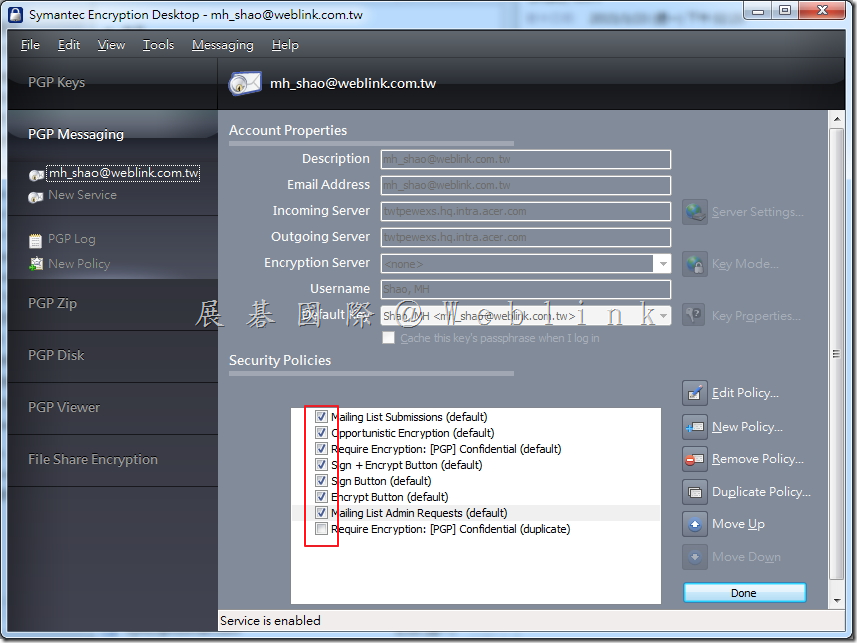Open the File menu
857x643 pixels.
tap(30, 45)
